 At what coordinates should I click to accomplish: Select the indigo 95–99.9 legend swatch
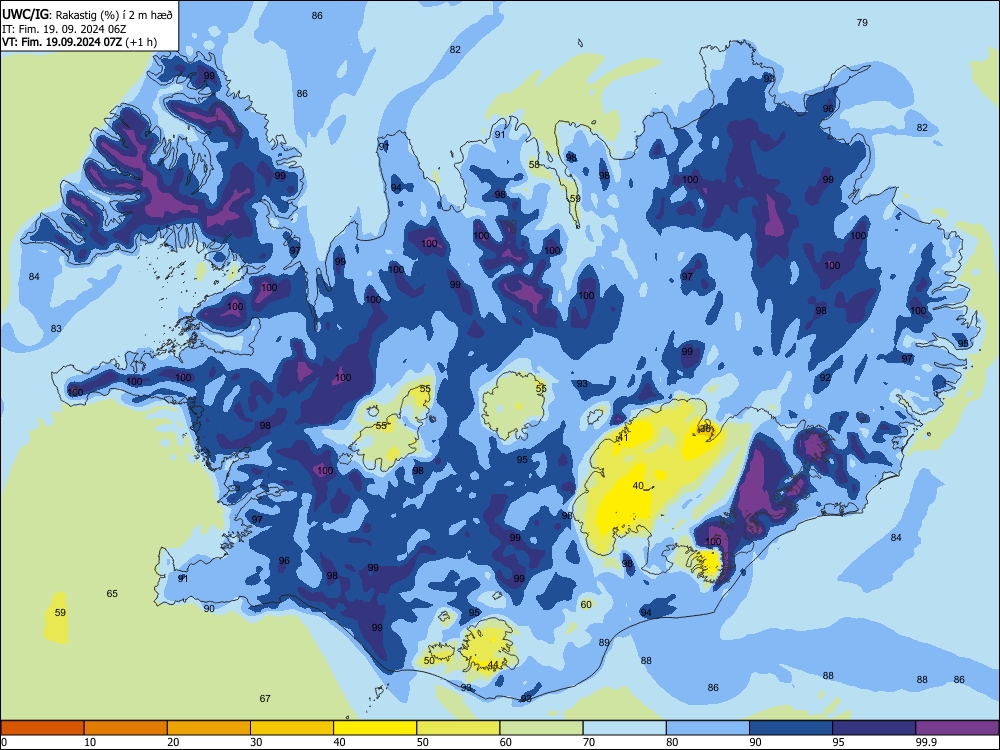click(x=874, y=728)
